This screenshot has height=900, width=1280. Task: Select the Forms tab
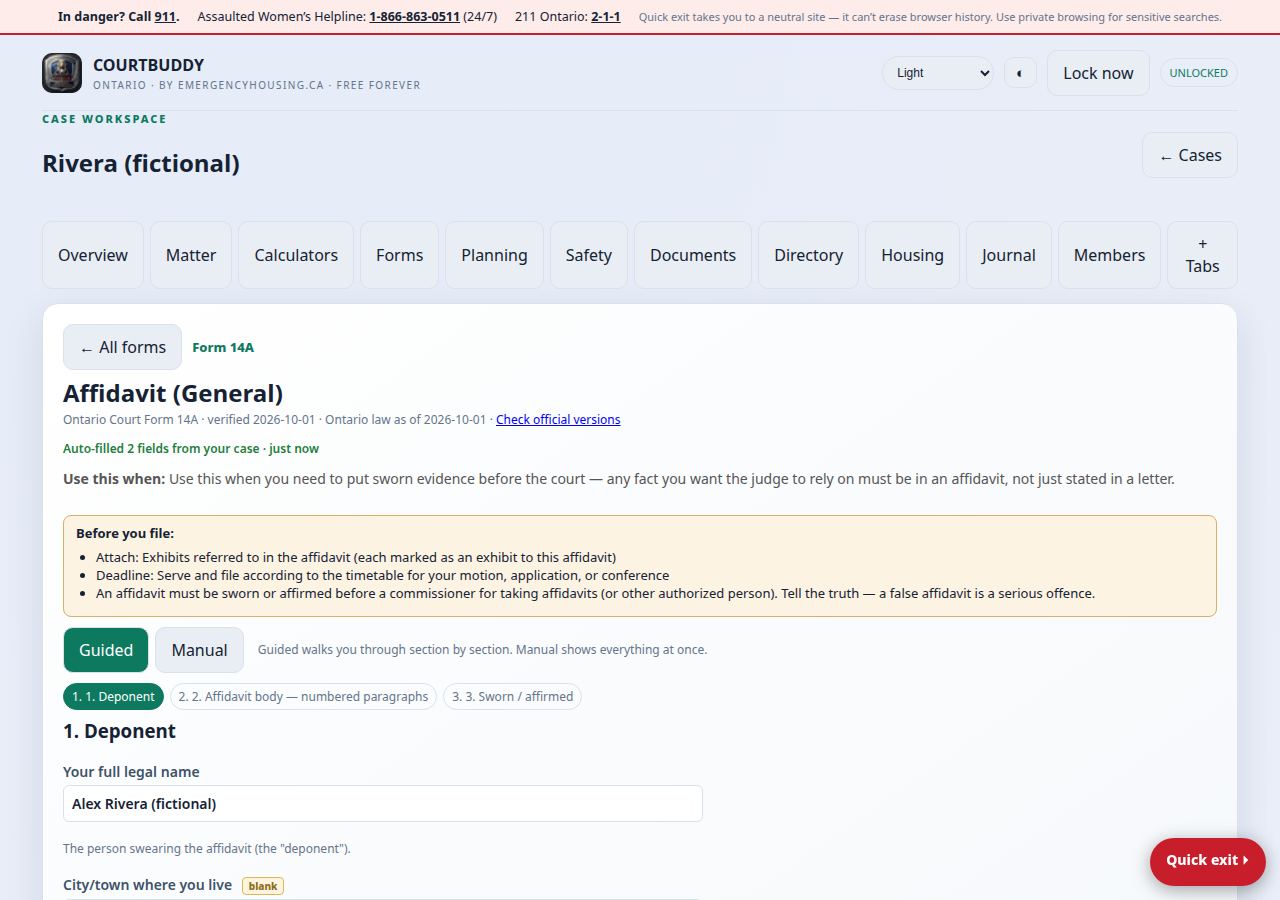tap(400, 255)
